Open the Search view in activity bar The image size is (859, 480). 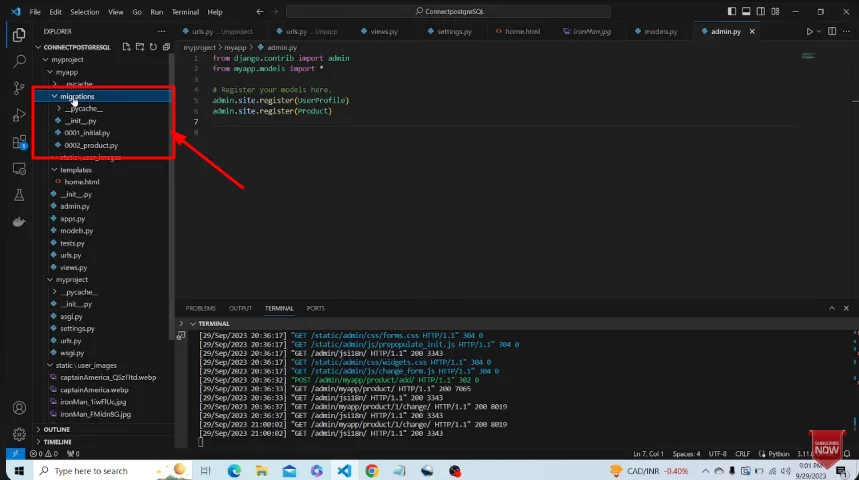pos(19,61)
